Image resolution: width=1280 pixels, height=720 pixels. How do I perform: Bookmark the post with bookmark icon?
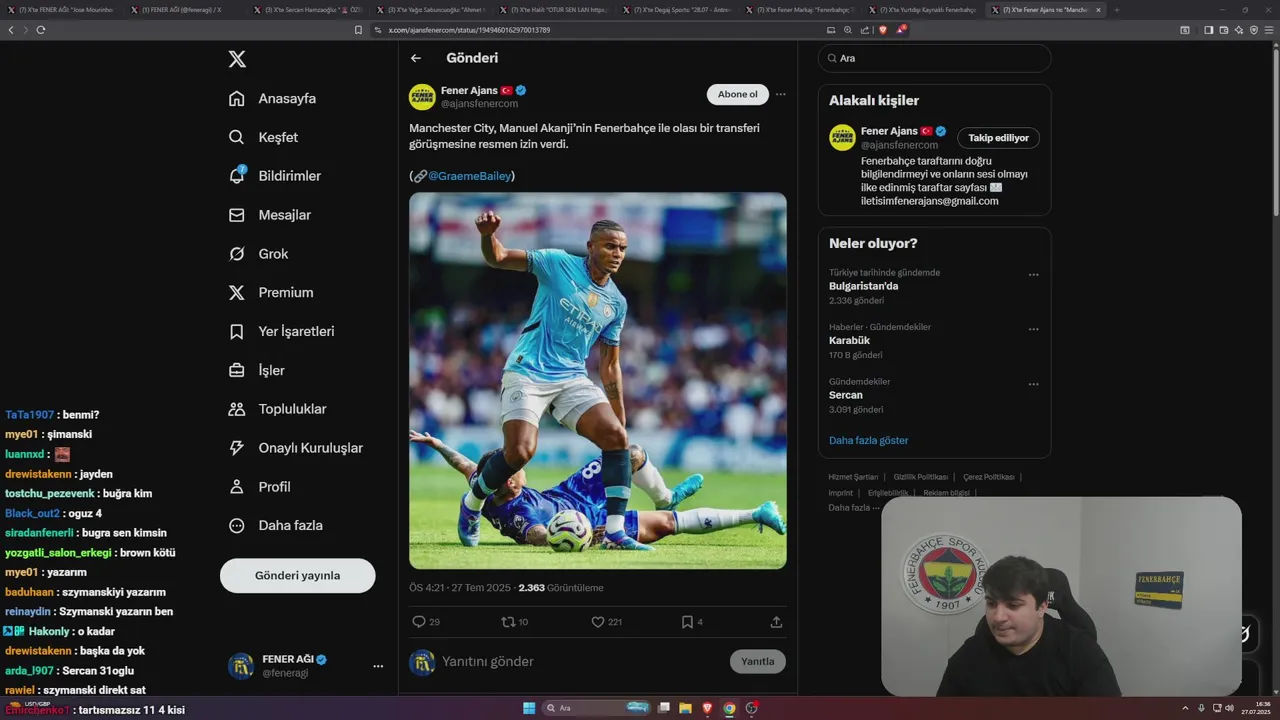click(x=687, y=622)
